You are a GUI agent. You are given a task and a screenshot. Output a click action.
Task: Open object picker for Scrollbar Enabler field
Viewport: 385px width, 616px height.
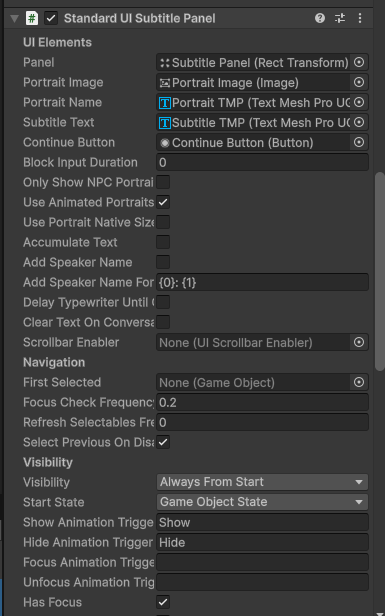359,342
